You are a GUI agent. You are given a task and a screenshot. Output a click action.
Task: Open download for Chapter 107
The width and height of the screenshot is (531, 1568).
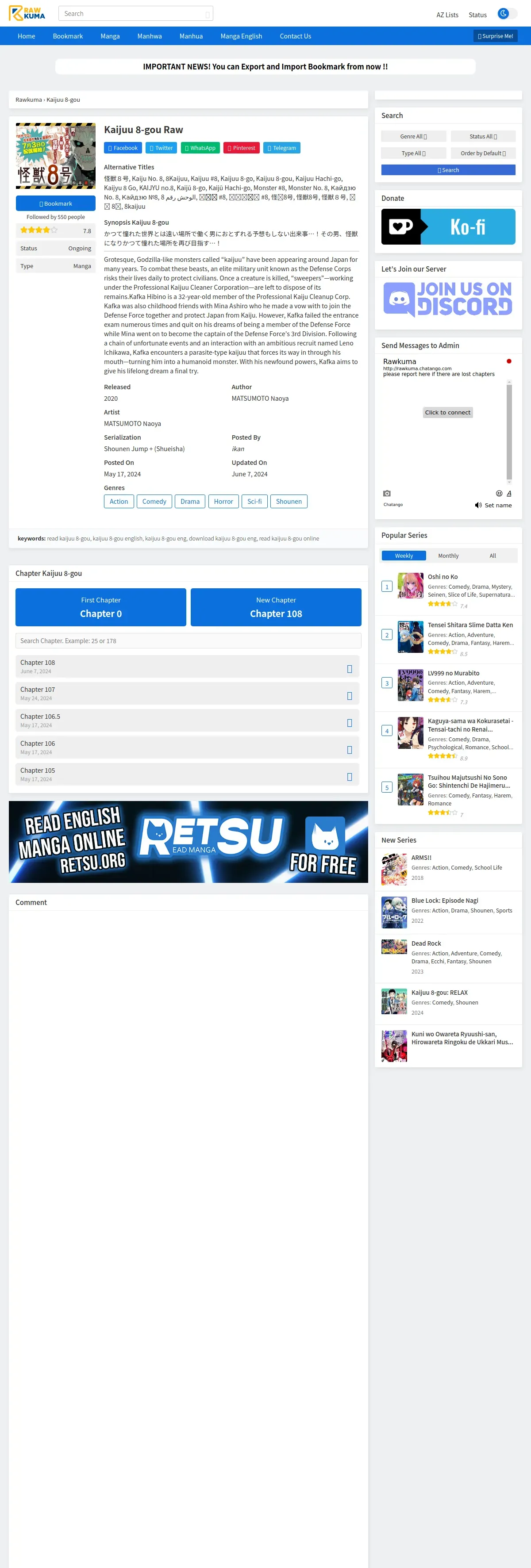coord(350,696)
